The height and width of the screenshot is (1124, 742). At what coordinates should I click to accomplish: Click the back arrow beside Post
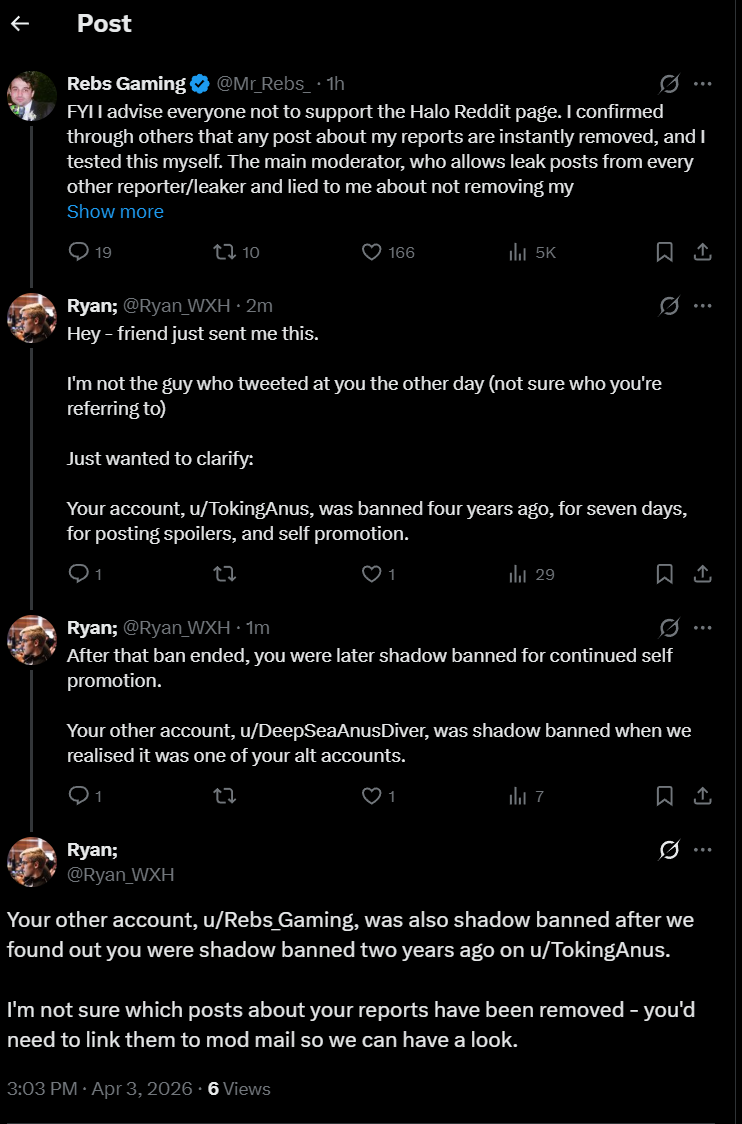pyautogui.click(x=21, y=23)
